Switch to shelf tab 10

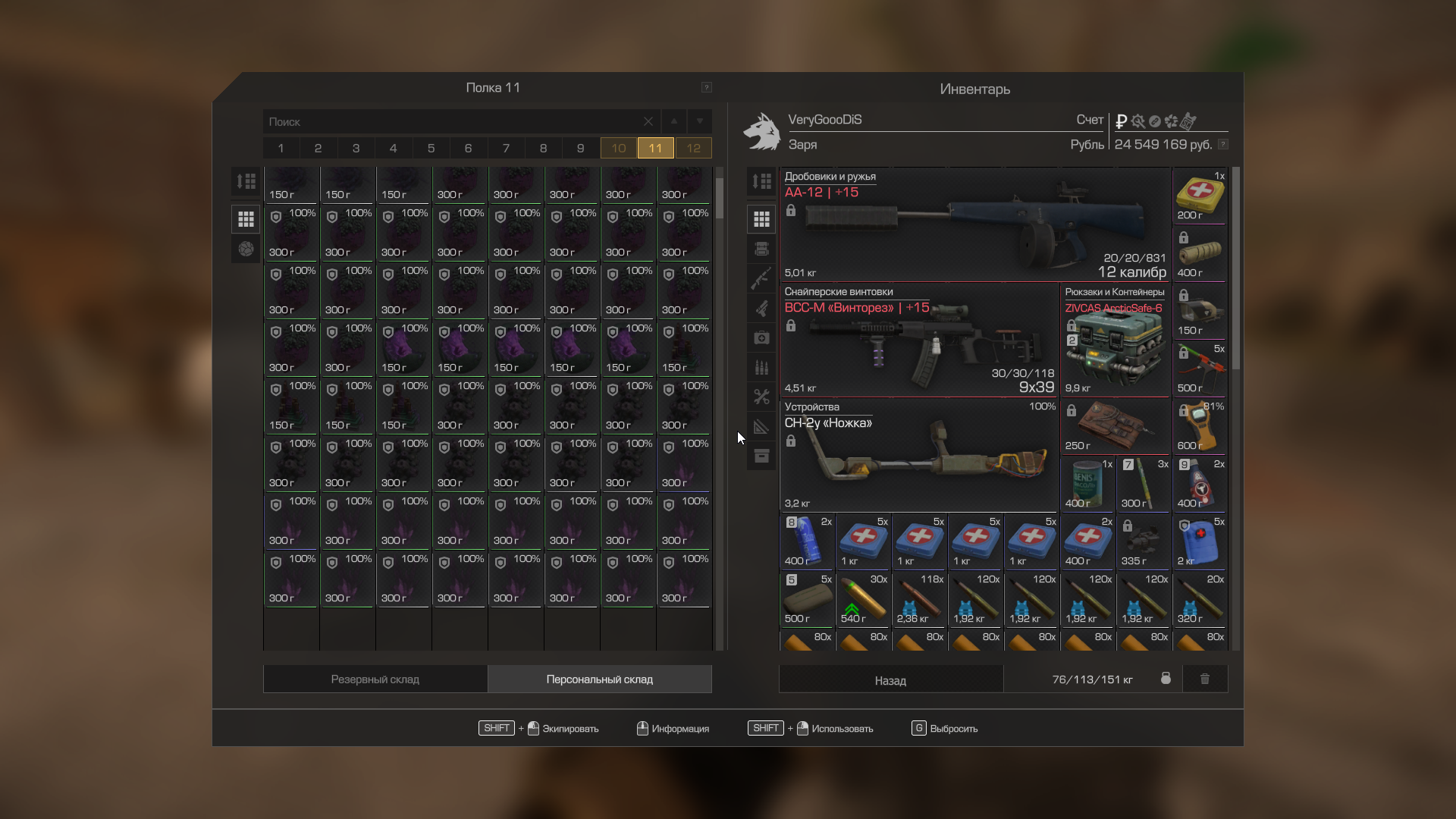[618, 148]
